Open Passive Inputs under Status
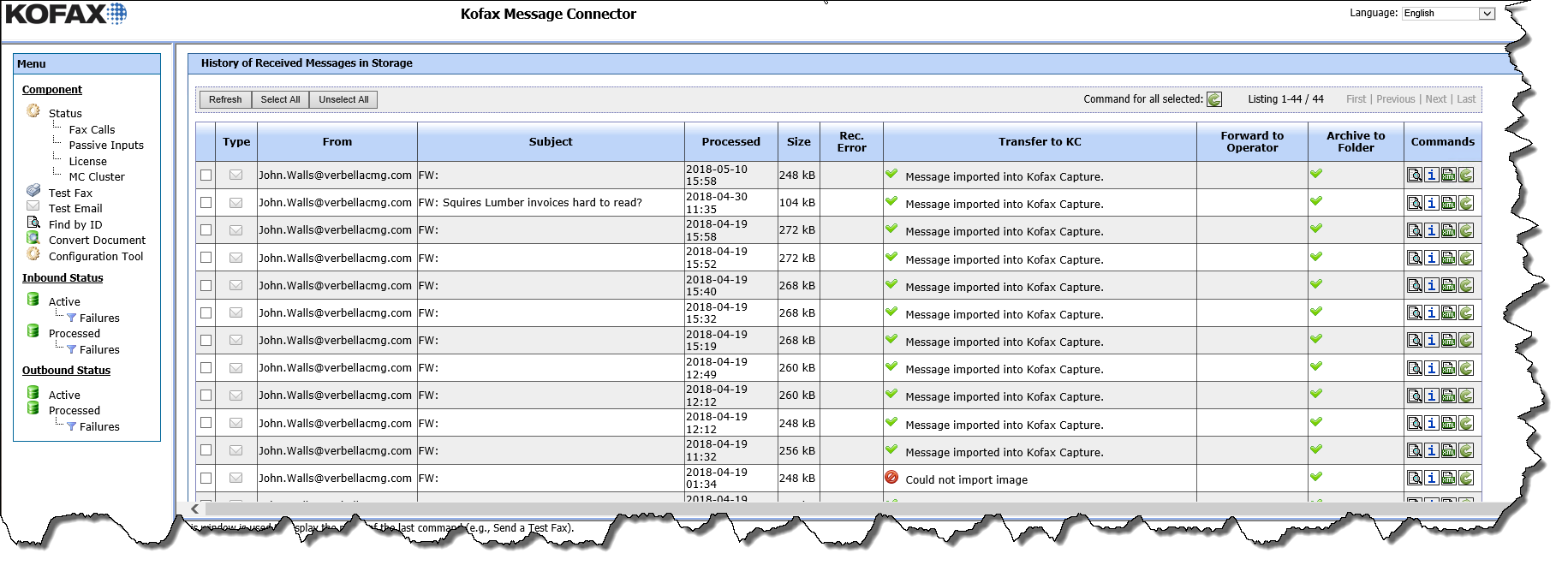This screenshot has height=577, width=1568. pyautogui.click(x=106, y=146)
